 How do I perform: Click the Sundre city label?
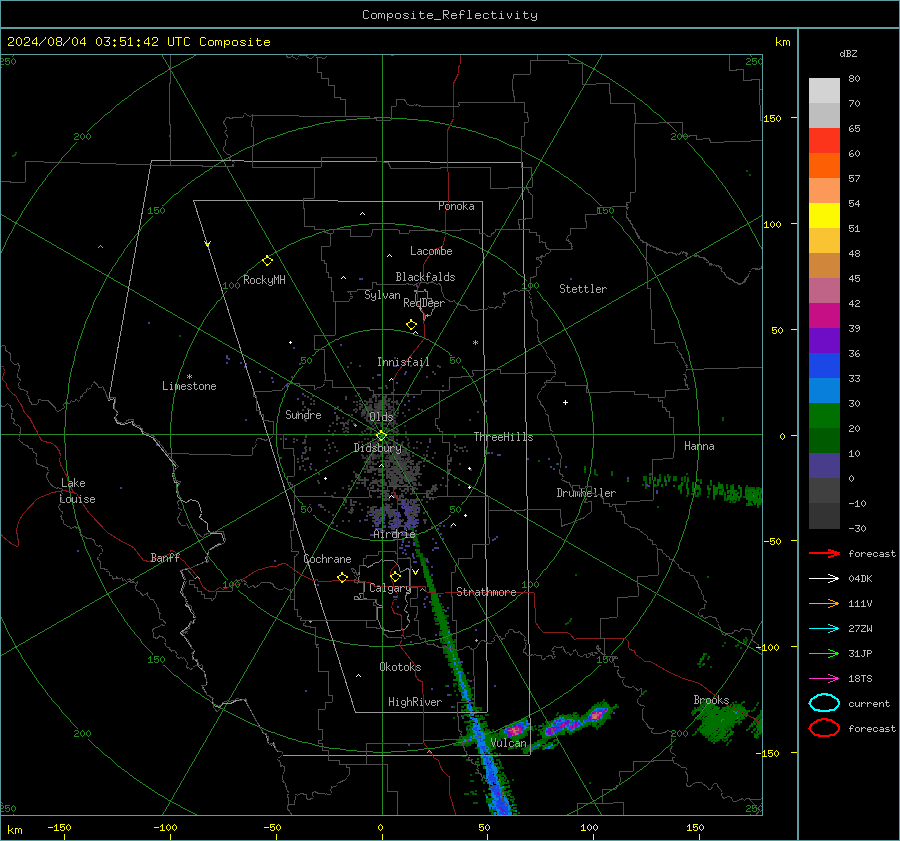[x=303, y=414]
